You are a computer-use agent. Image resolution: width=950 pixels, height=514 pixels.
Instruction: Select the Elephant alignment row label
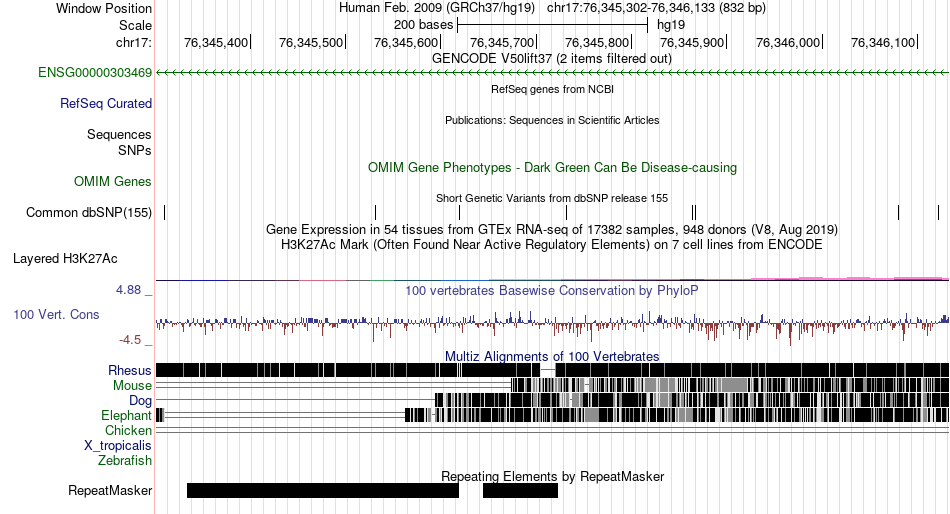tap(127, 416)
